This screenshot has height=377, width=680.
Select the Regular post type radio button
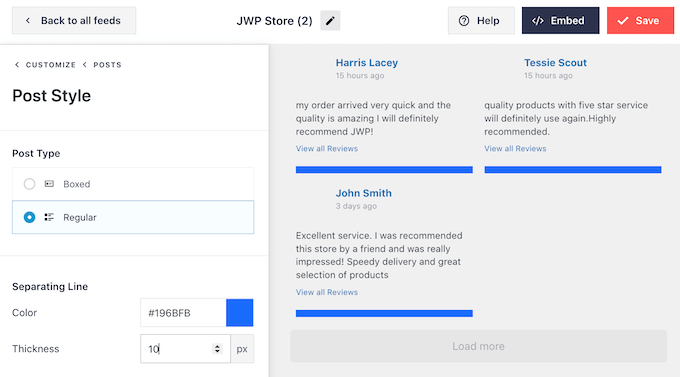tap(29, 217)
